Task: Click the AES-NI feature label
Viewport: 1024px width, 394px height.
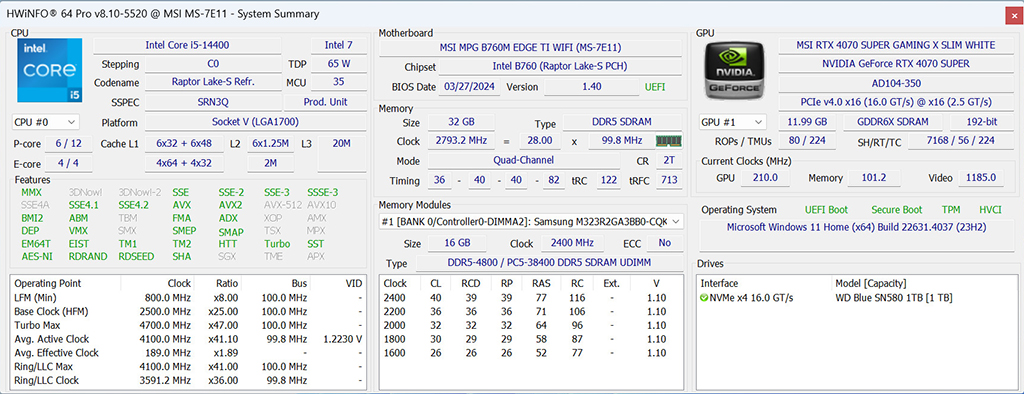Action: pos(37,256)
